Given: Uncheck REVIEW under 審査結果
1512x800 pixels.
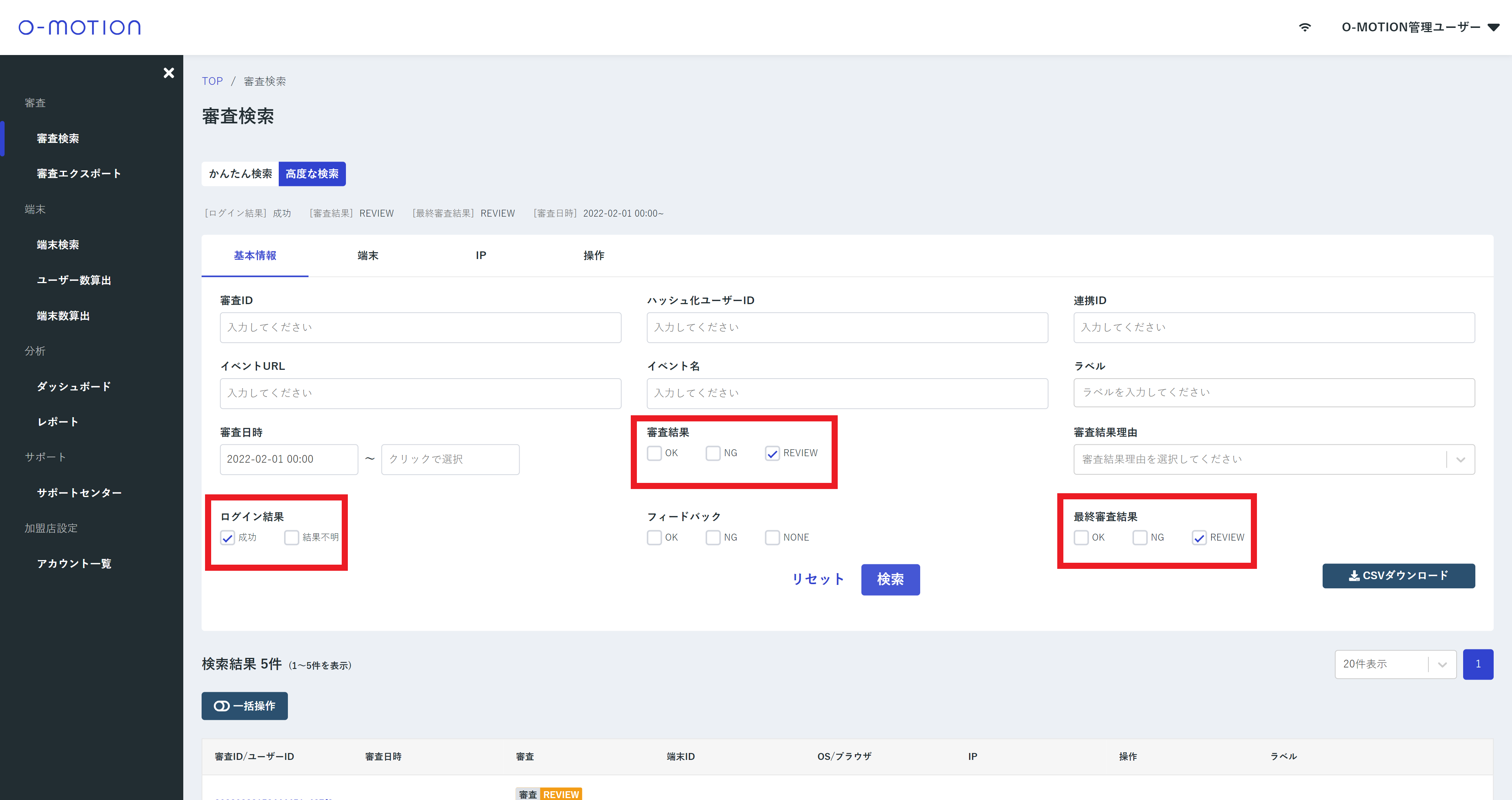Looking at the screenshot, I should pos(772,453).
